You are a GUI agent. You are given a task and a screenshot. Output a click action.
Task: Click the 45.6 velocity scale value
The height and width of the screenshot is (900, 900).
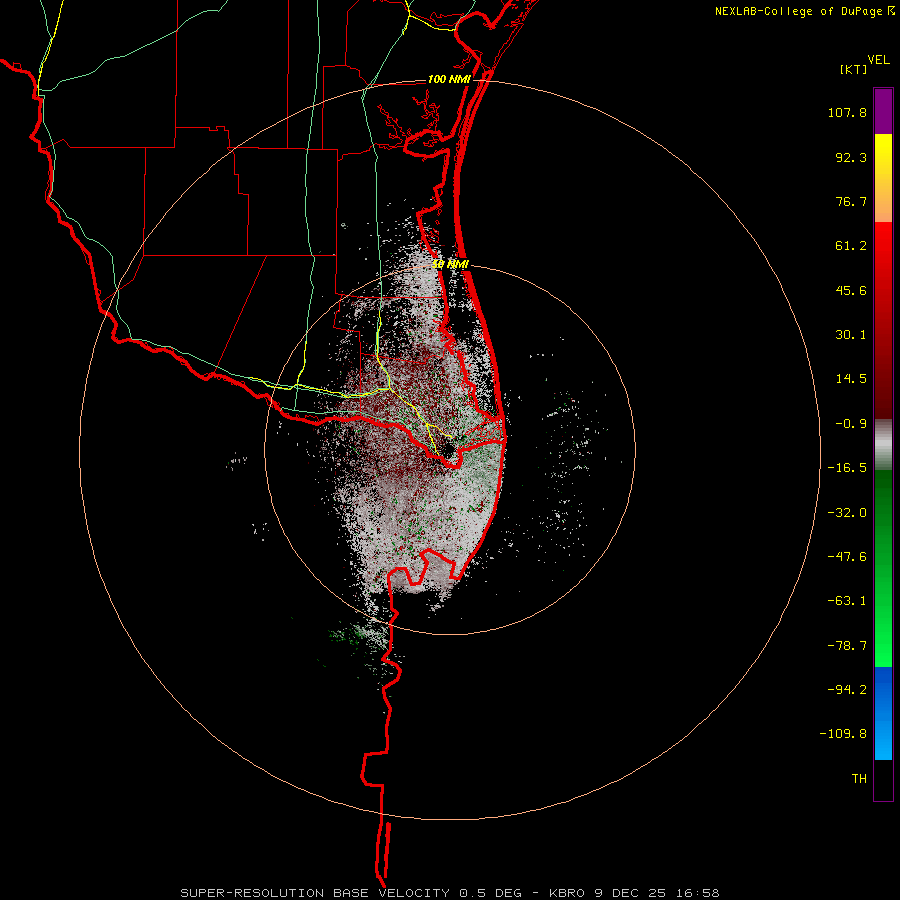click(x=851, y=290)
